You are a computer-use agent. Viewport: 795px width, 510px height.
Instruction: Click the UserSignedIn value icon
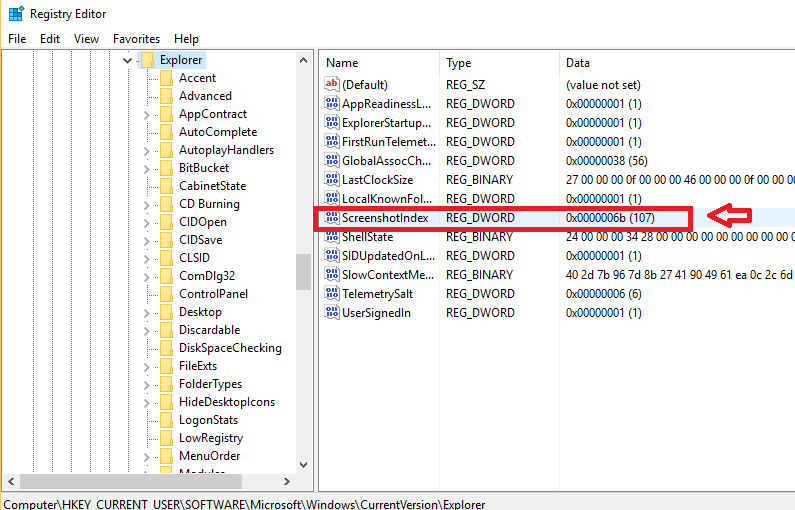click(x=332, y=312)
